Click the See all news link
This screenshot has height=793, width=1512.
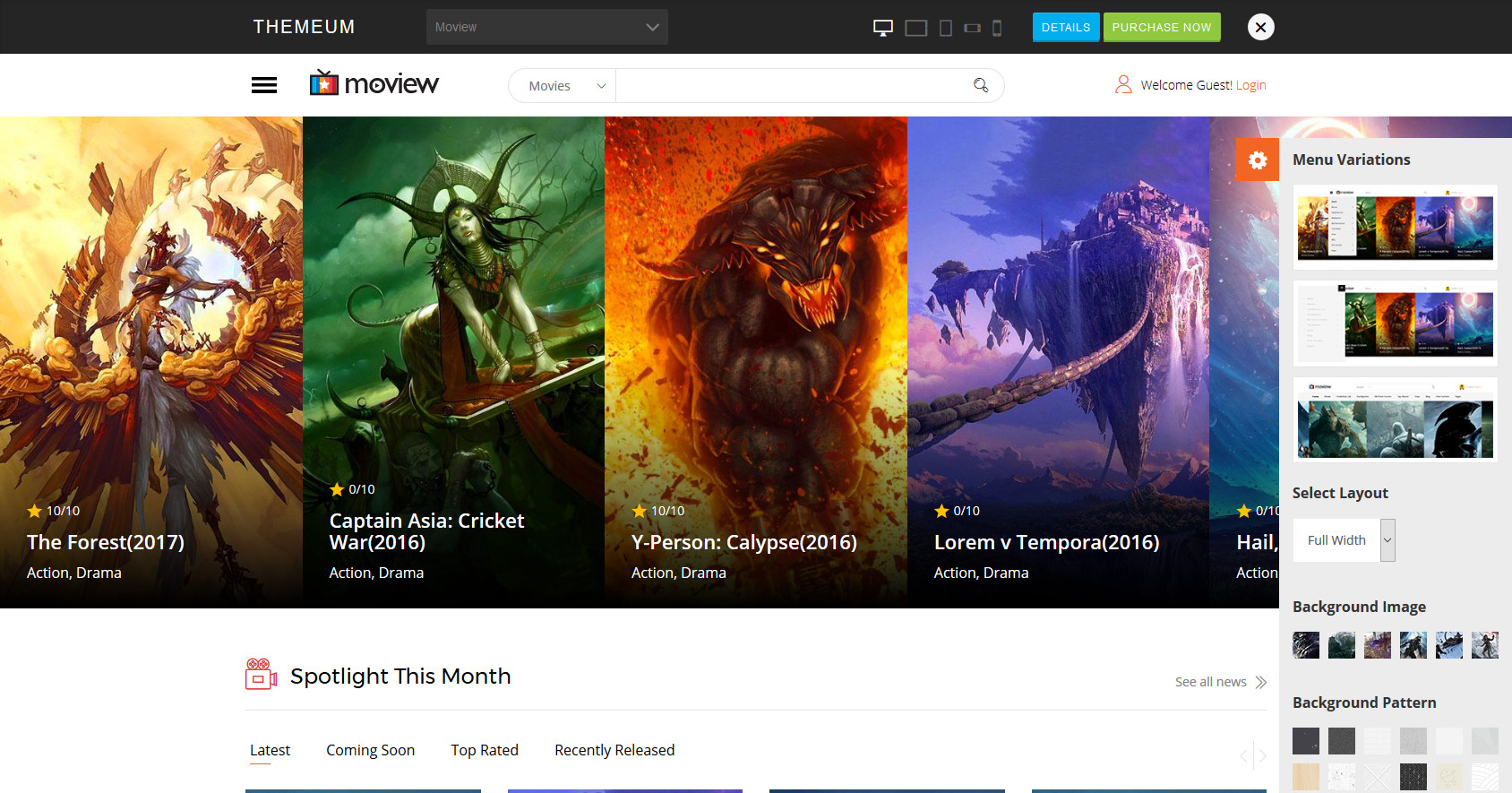[1211, 682]
